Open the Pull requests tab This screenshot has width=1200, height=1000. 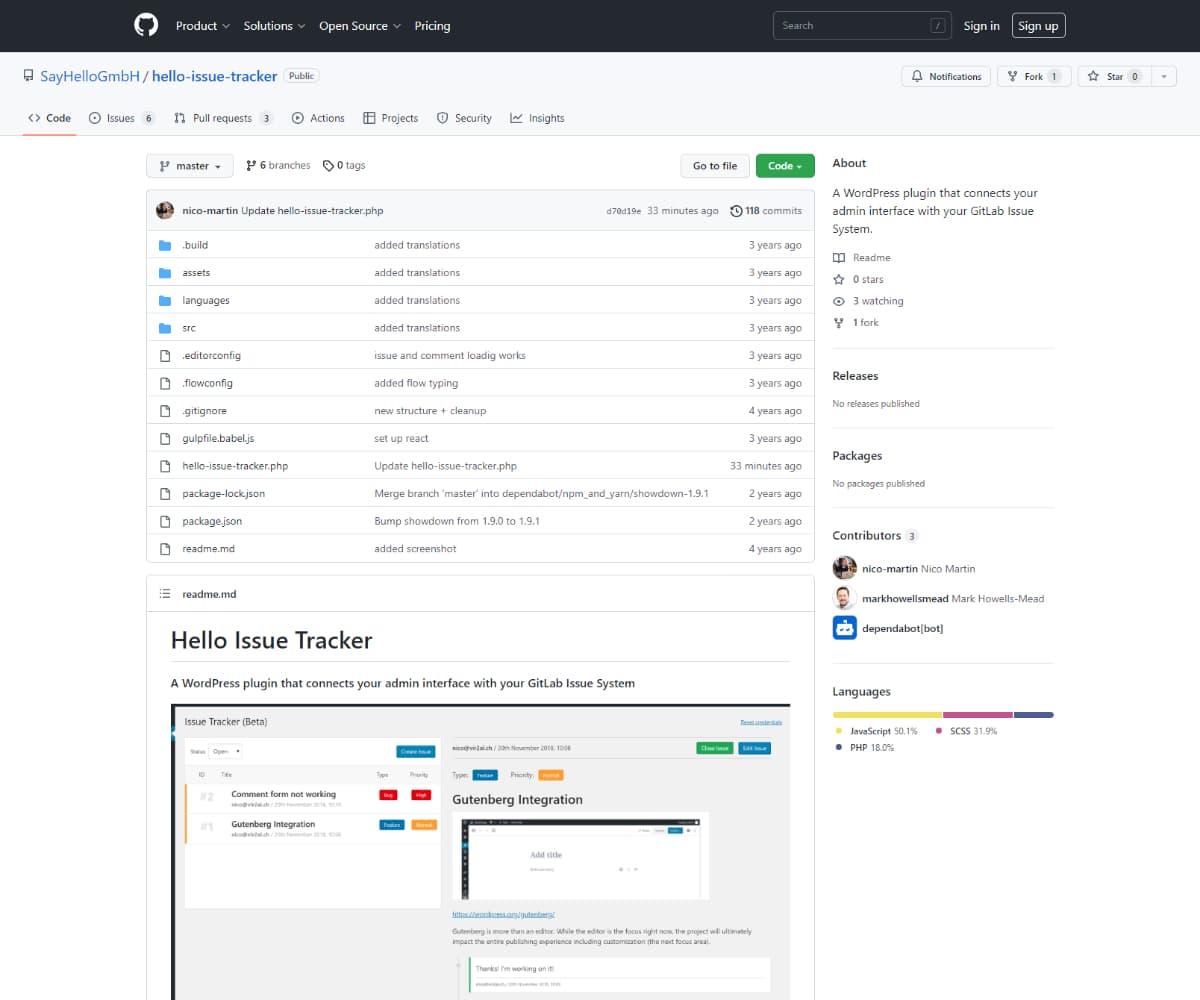(x=223, y=118)
